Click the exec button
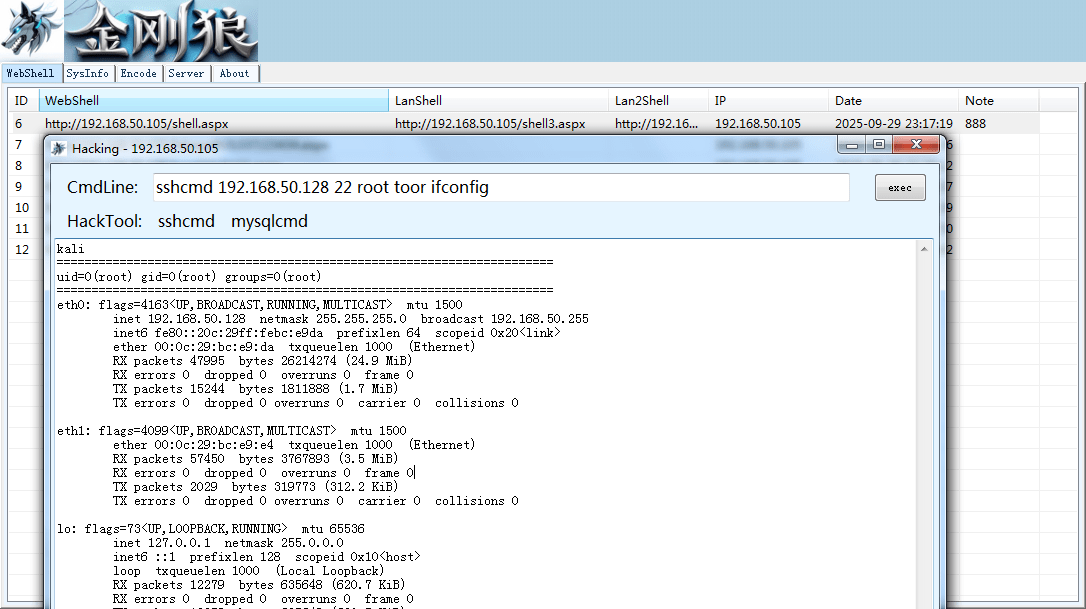The height and width of the screenshot is (609, 1086). (900, 188)
